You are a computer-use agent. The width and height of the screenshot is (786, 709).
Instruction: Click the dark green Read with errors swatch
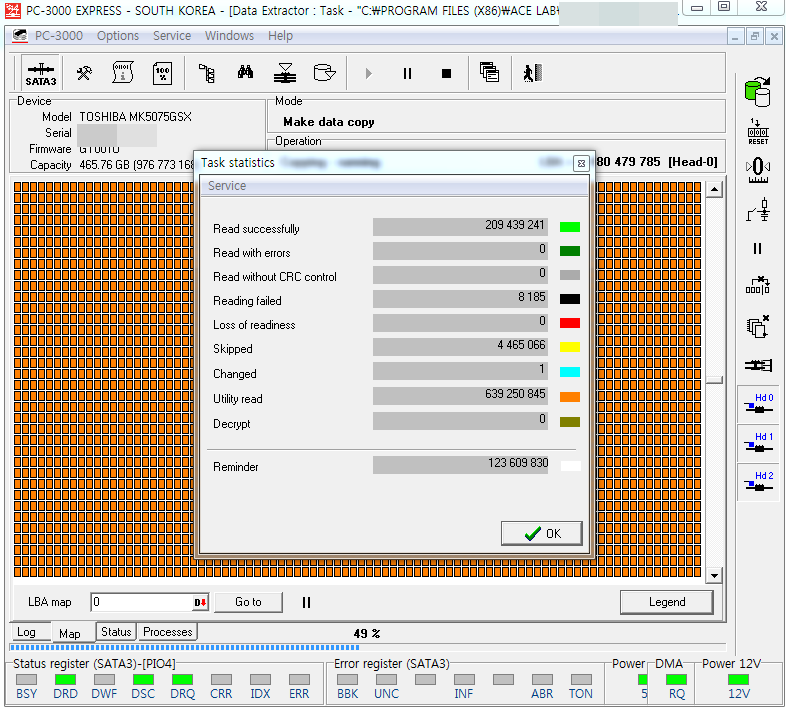coord(570,251)
